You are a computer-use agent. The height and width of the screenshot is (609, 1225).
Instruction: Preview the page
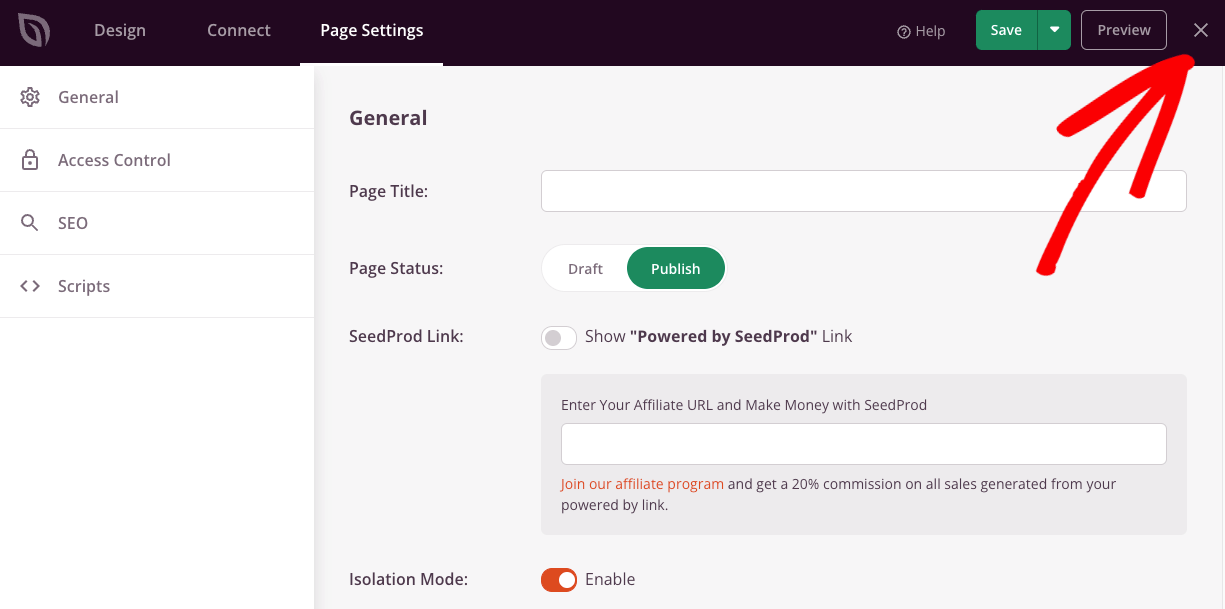[x=1123, y=30]
